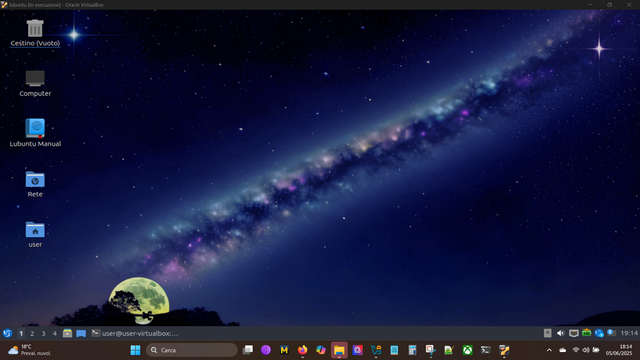Open the Lubuntu application menu button
Screen dimensions: 640x360
(x=7, y=333)
